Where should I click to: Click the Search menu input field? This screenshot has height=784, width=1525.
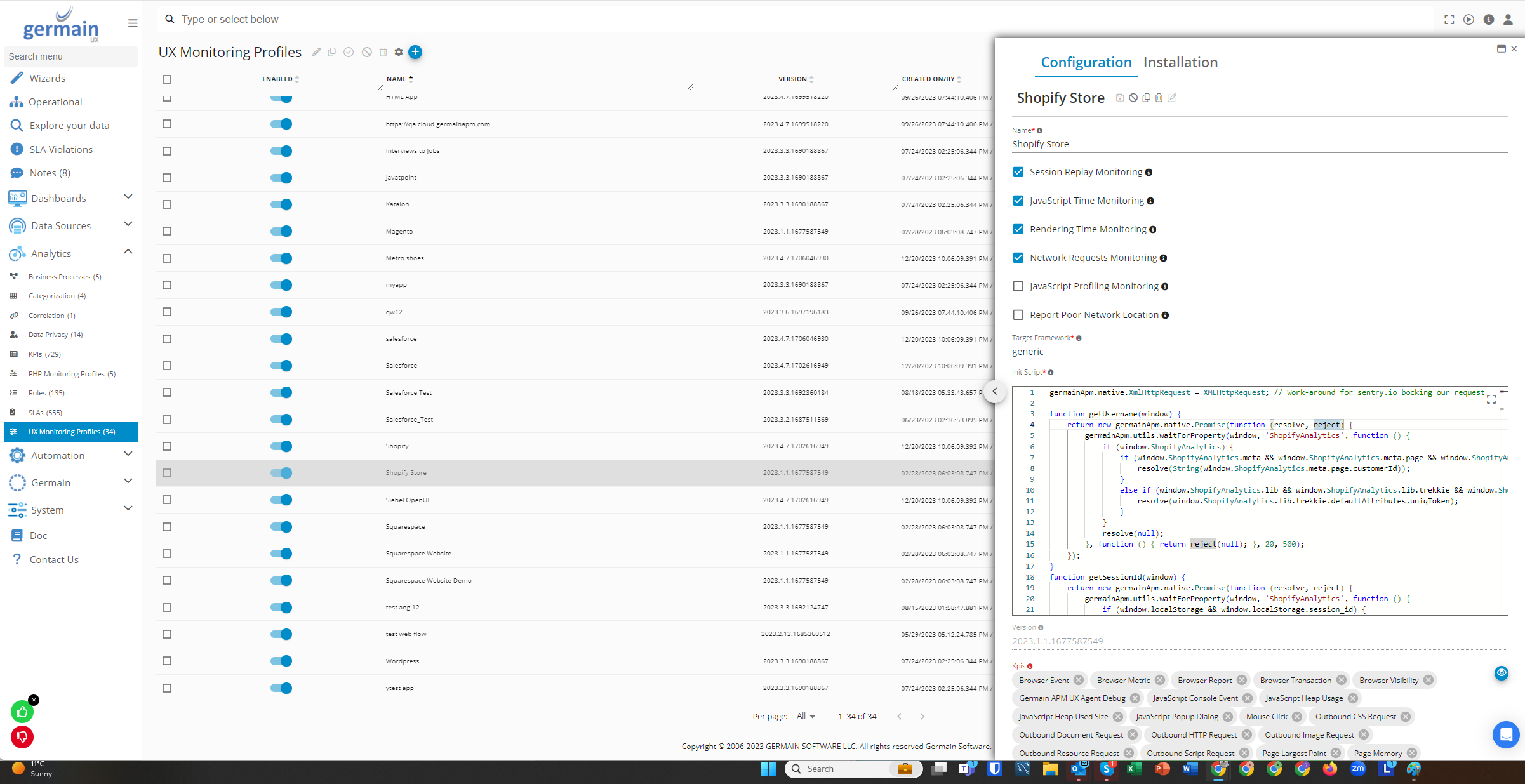click(x=70, y=56)
